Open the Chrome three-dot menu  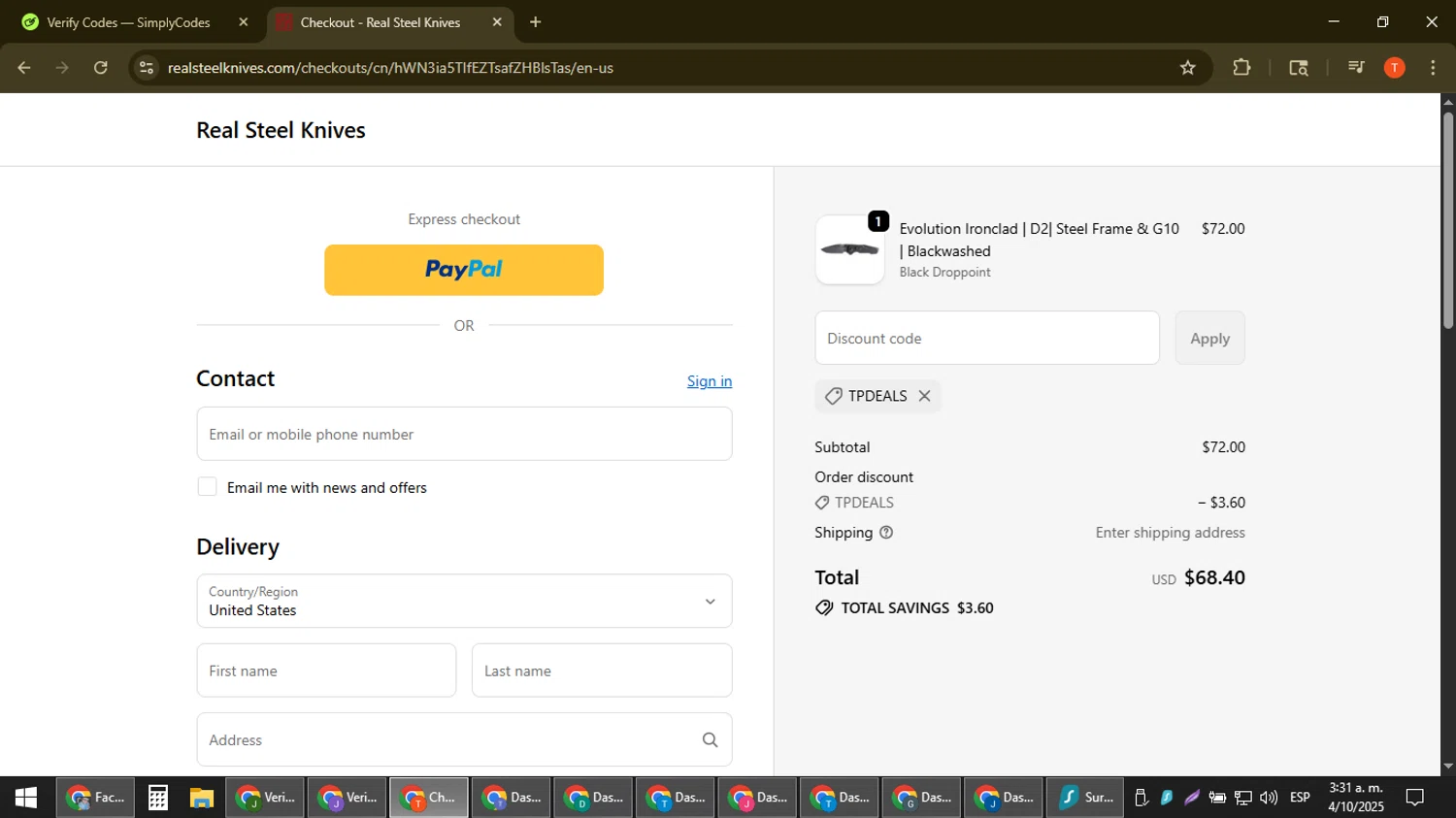pos(1433,68)
